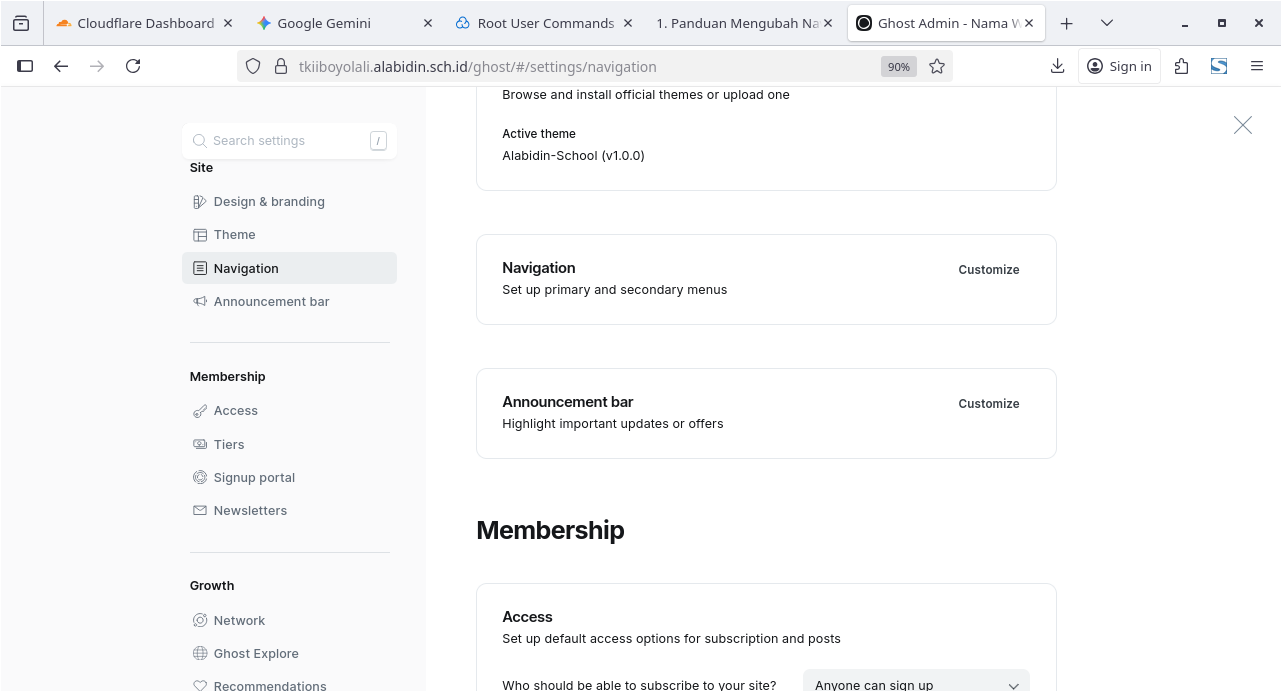
Task: Click the Design & branding sidebar icon
Action: 200,202
